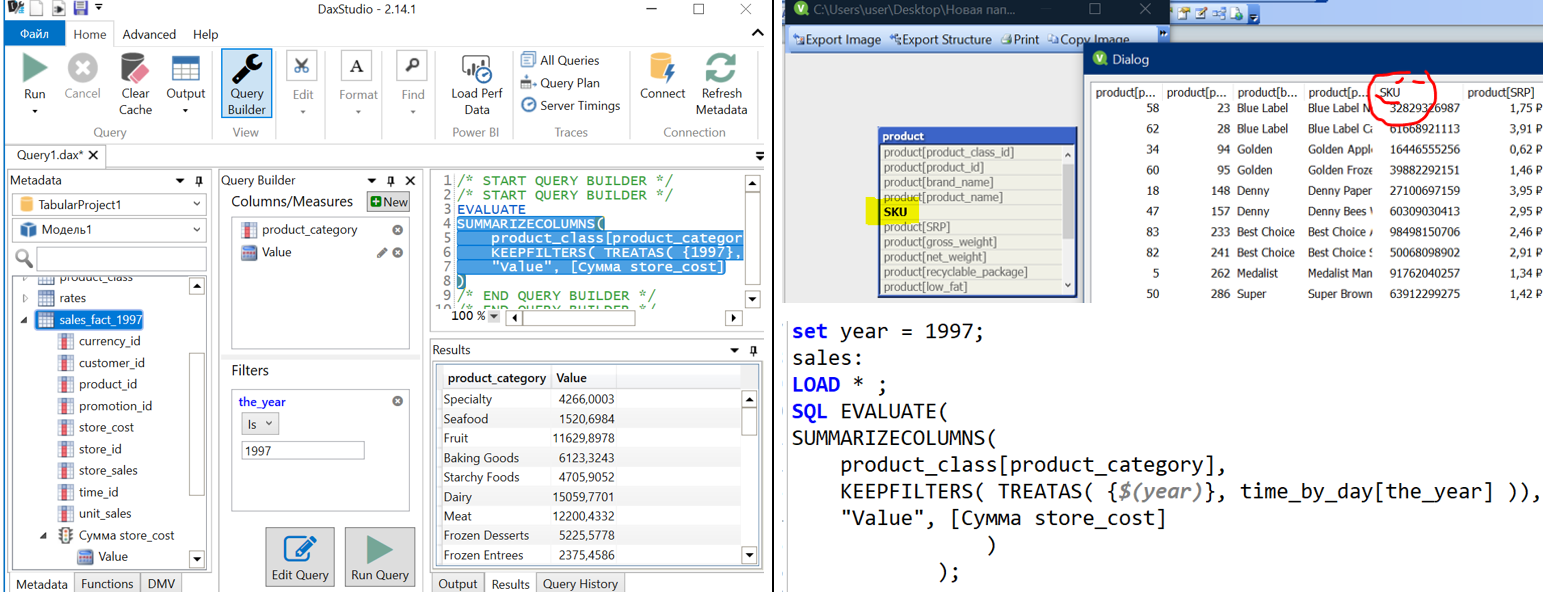The height and width of the screenshot is (592, 1548).
Task: Open the Edit scissors menu
Action: tap(302, 85)
